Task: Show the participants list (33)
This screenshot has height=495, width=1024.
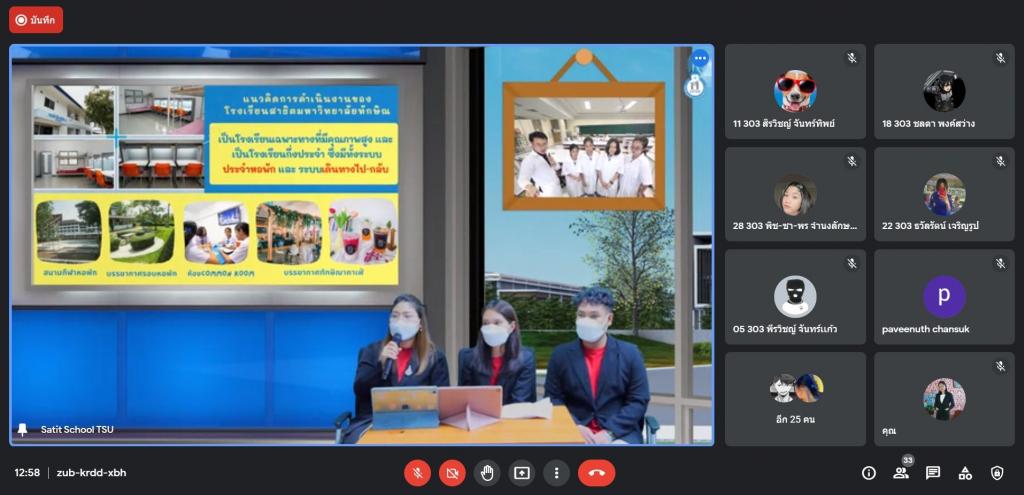Action: [901, 473]
